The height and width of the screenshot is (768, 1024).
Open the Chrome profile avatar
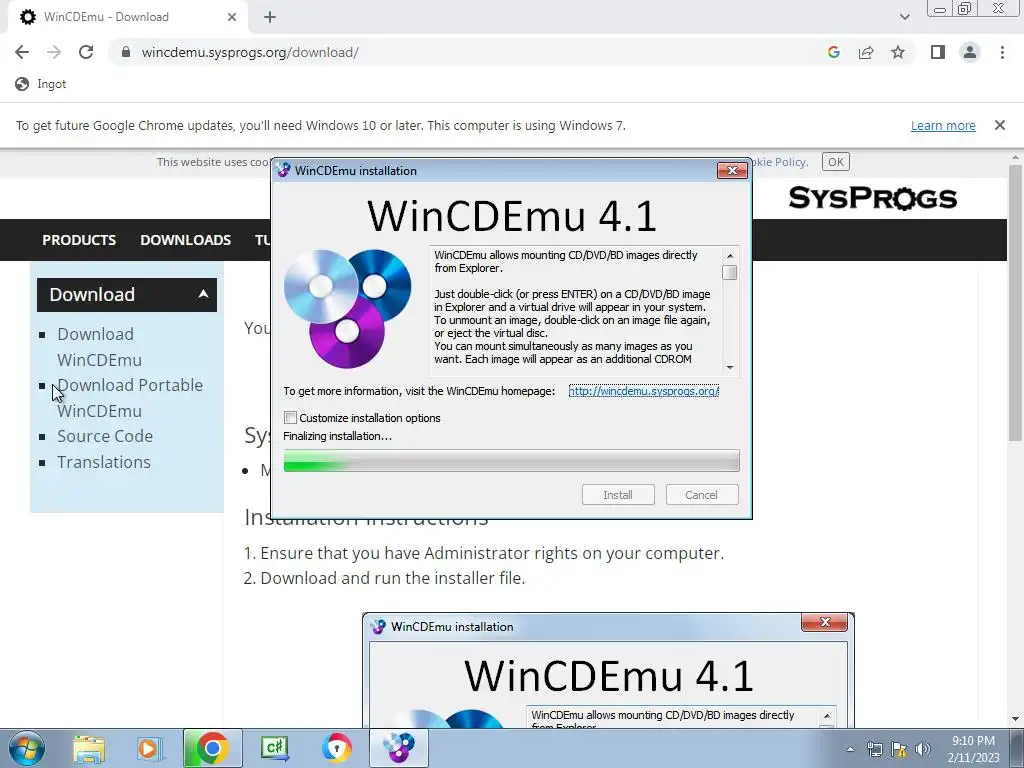pos(970,52)
